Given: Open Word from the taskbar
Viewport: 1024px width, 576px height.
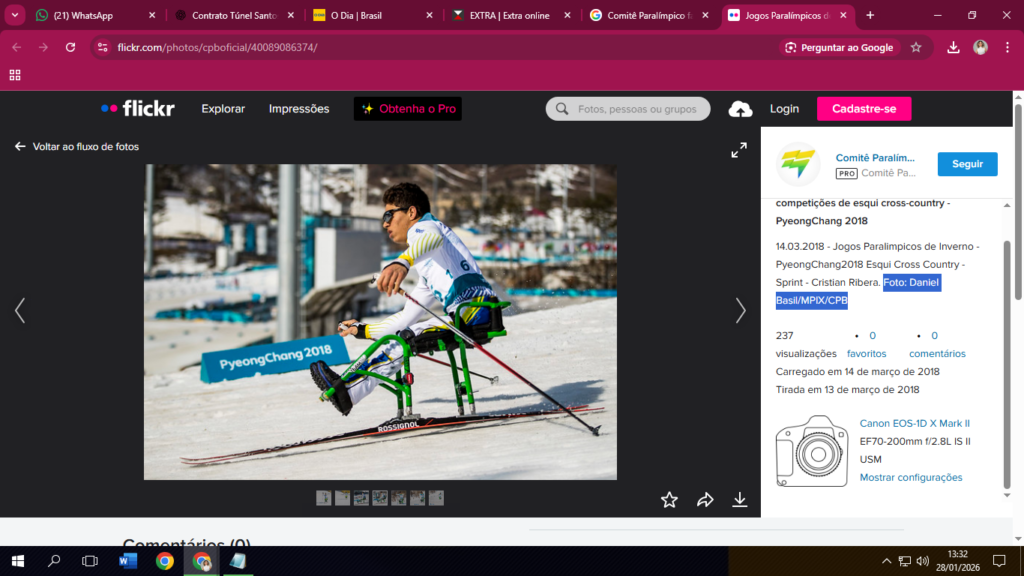Looking at the screenshot, I should click(128, 561).
